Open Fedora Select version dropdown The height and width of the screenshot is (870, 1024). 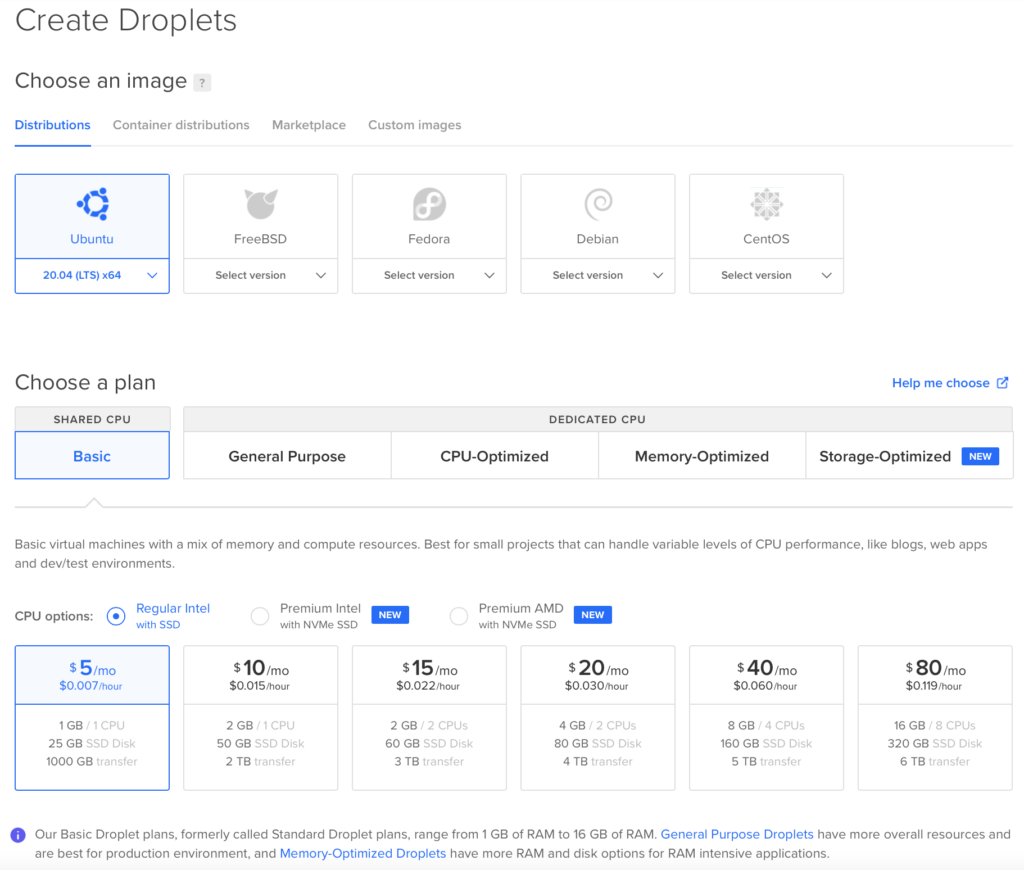pos(429,276)
